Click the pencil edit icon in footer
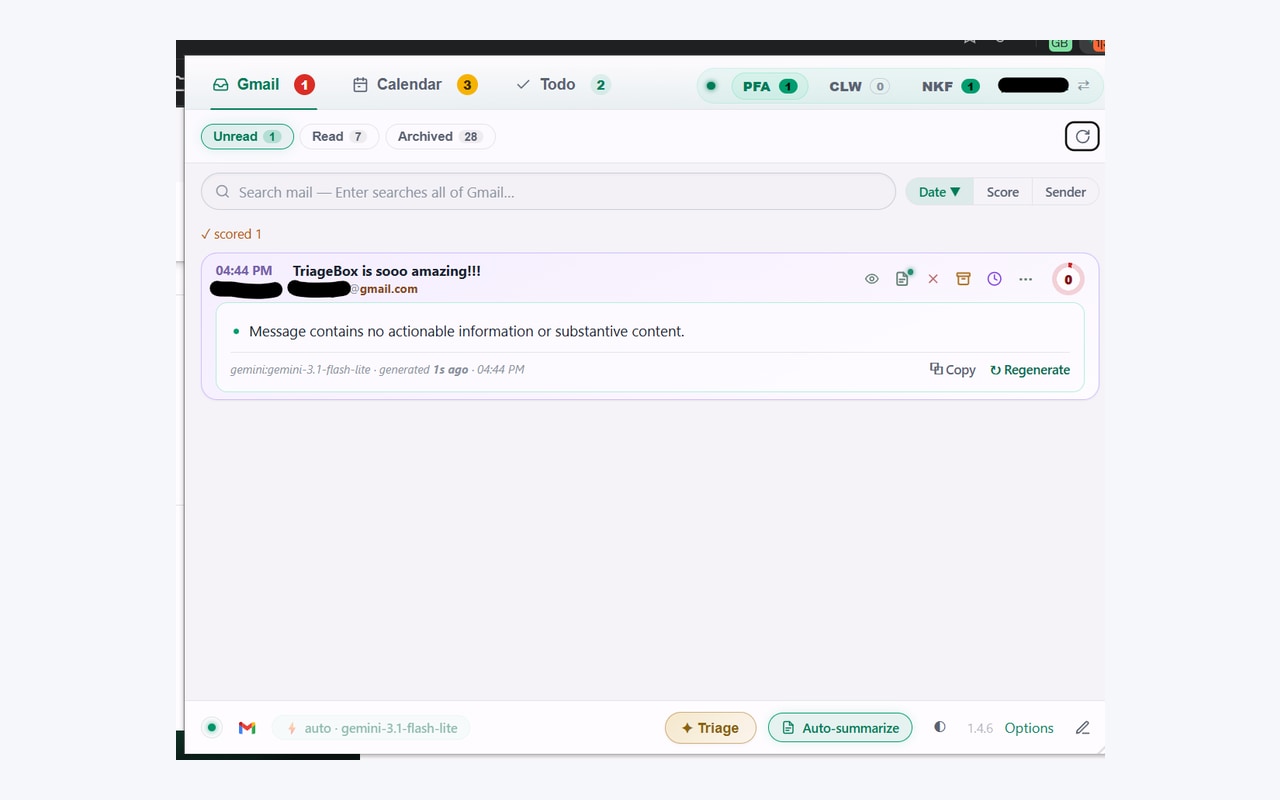This screenshot has width=1280, height=800. pos(1083,728)
